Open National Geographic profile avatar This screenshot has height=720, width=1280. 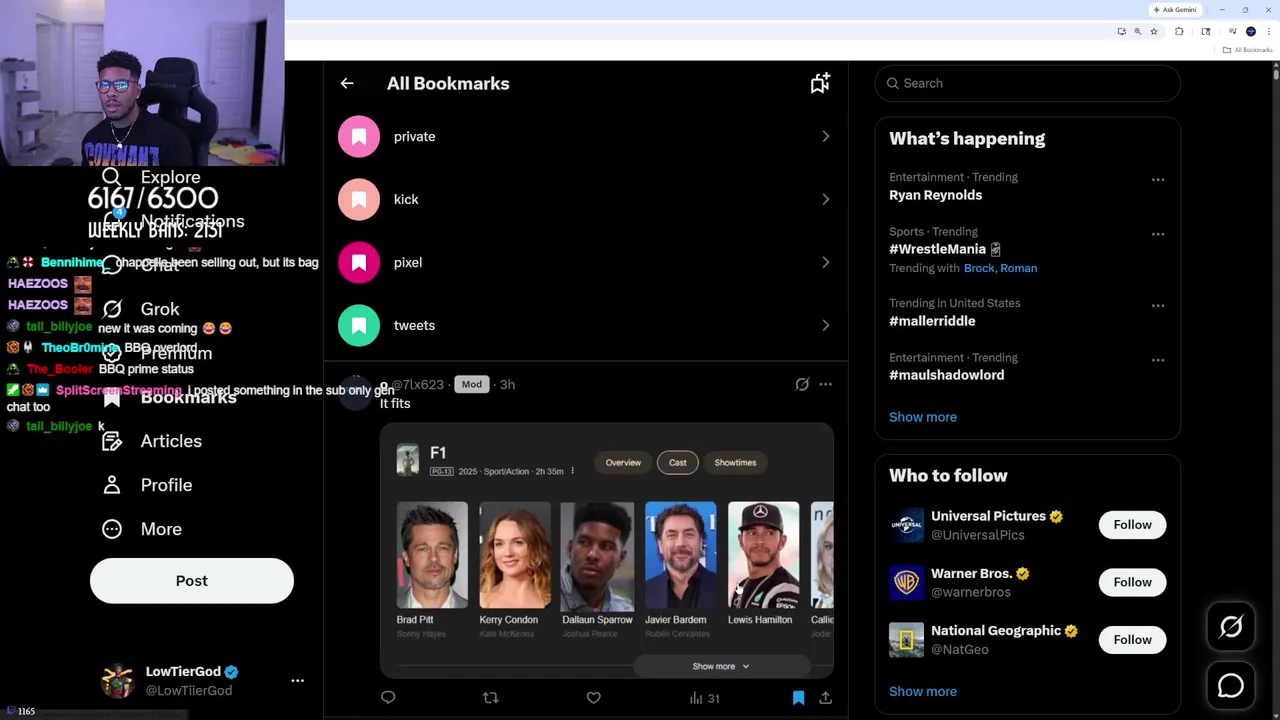[907, 641]
